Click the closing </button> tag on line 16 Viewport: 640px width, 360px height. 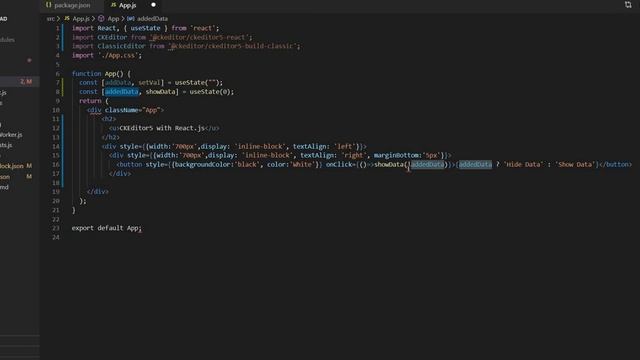tap(615, 164)
